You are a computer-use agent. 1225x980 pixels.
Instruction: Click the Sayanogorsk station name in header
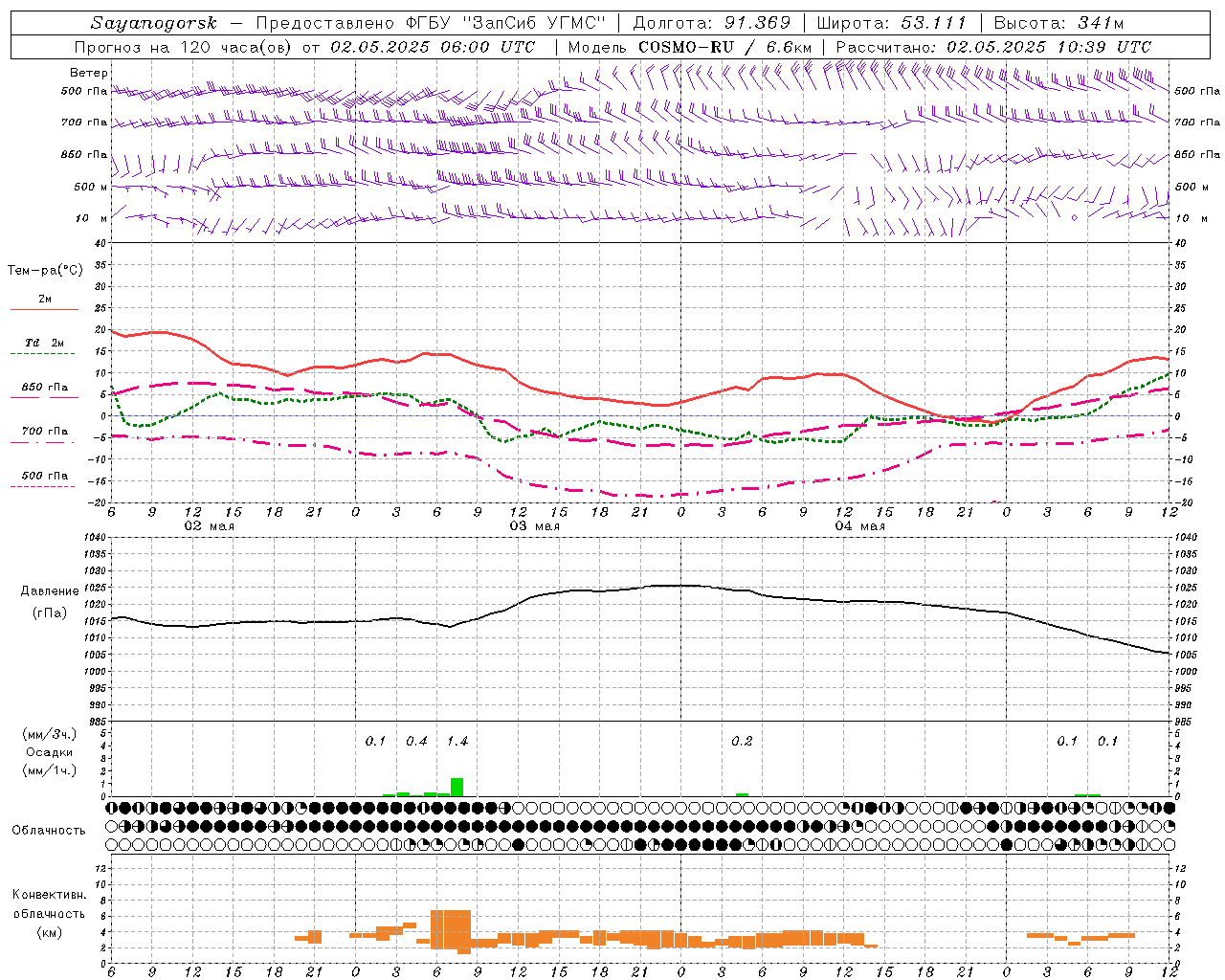[x=154, y=23]
